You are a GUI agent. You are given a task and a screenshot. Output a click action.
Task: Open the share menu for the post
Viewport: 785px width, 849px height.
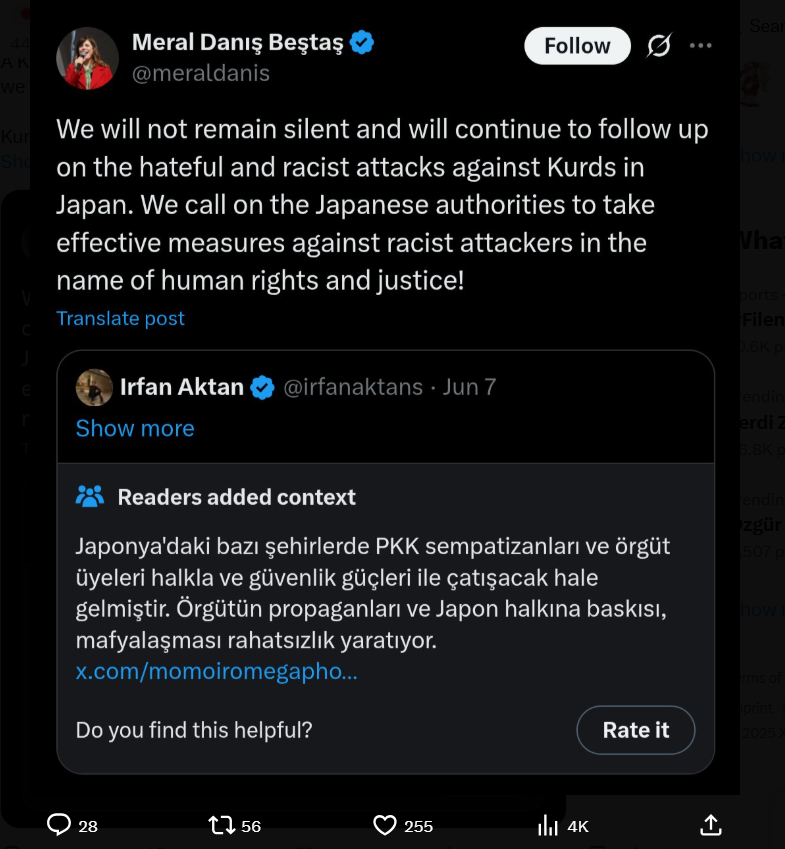[x=710, y=825]
